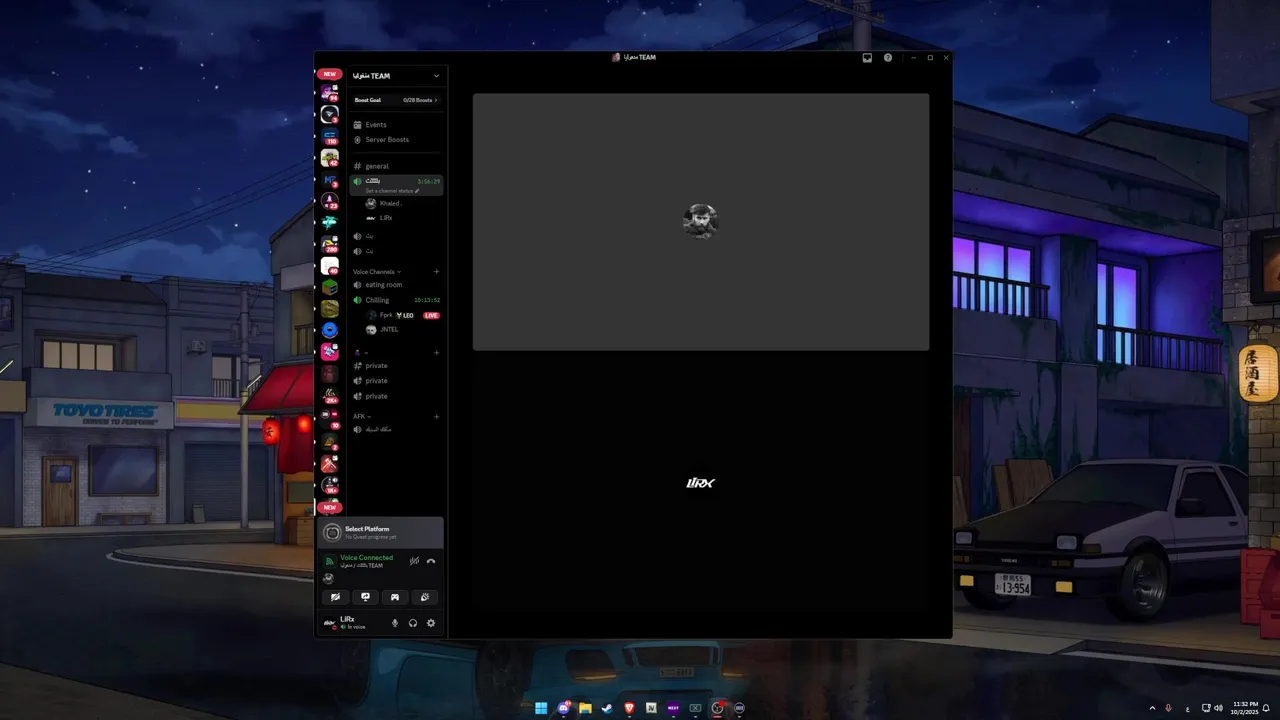
Task: Open the soundboard button
Action: point(425,597)
